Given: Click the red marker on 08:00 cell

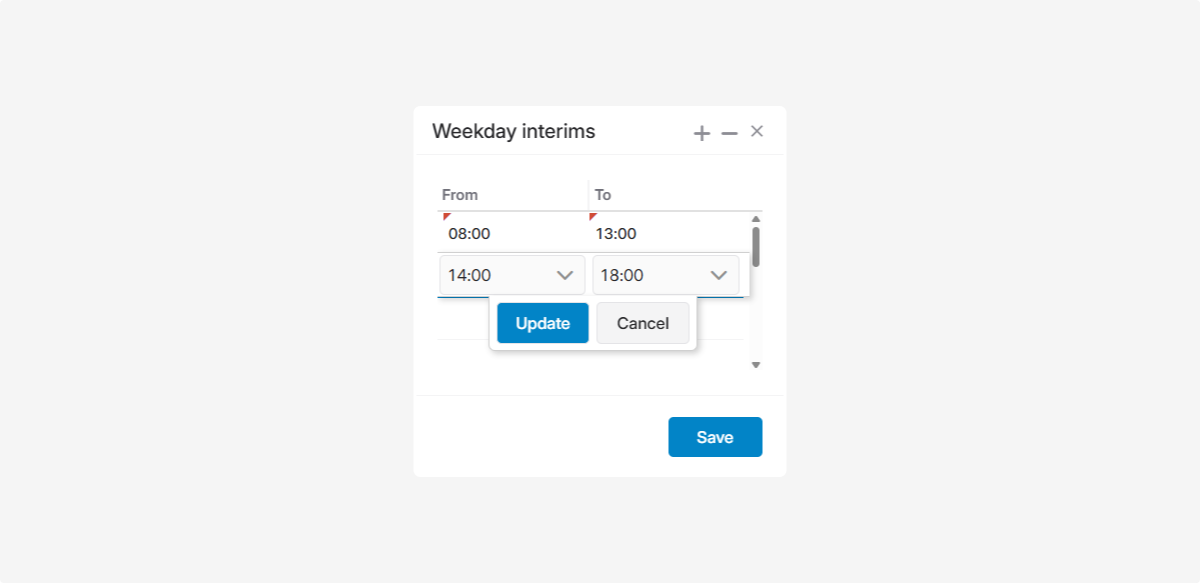Looking at the screenshot, I should [446, 216].
